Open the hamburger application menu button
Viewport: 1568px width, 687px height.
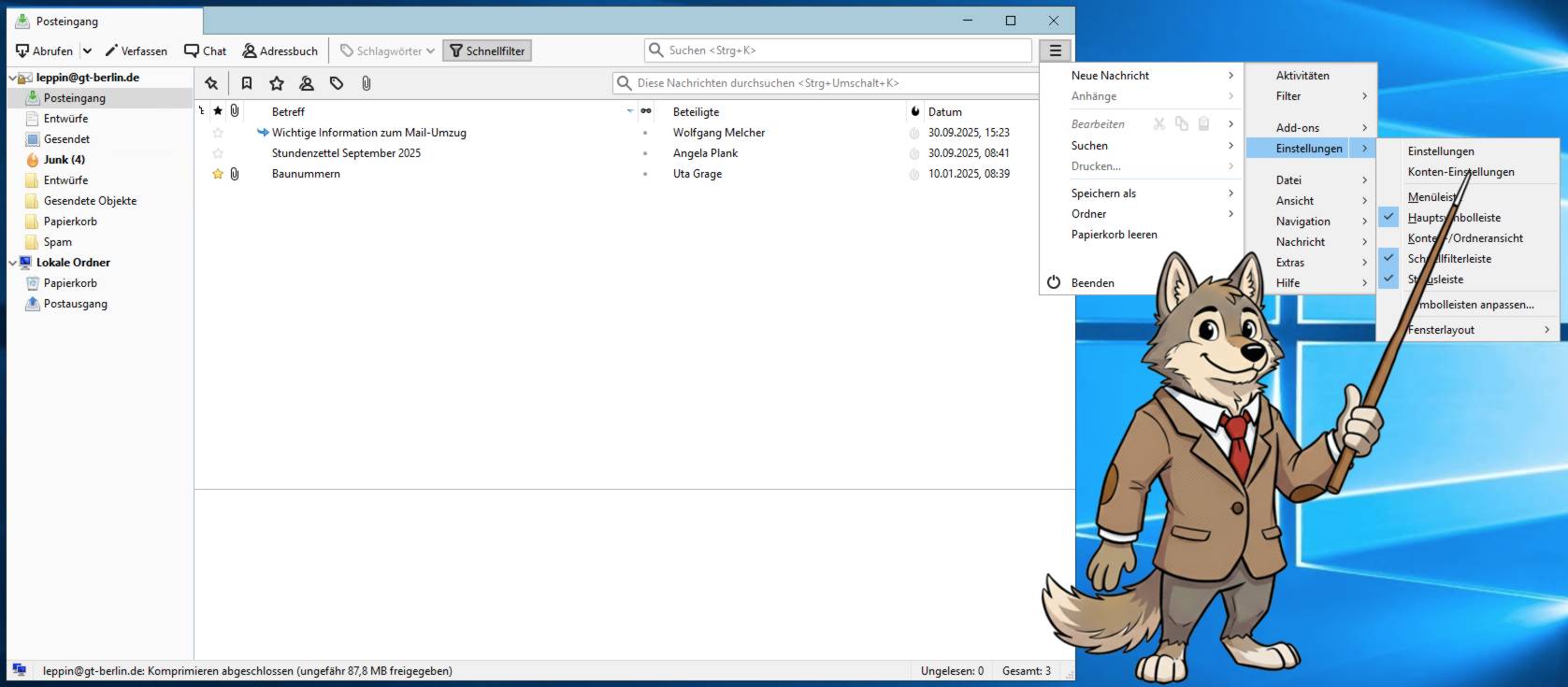pyautogui.click(x=1055, y=50)
